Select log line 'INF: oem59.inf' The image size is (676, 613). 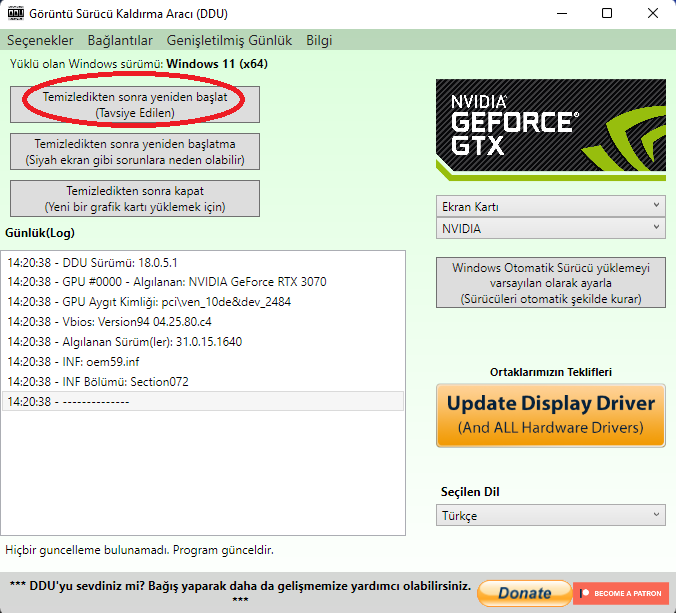[x=203, y=362]
